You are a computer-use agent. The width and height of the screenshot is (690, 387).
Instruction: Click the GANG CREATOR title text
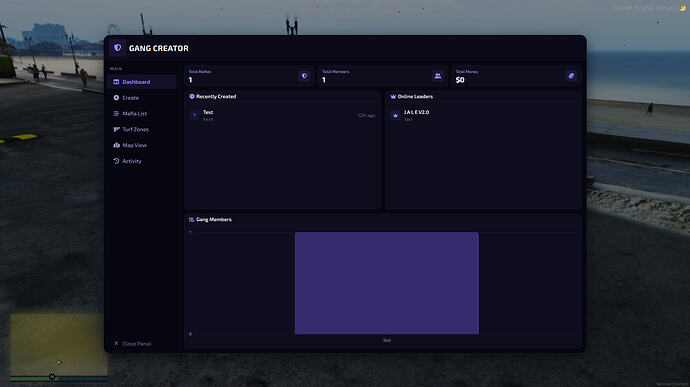point(158,48)
